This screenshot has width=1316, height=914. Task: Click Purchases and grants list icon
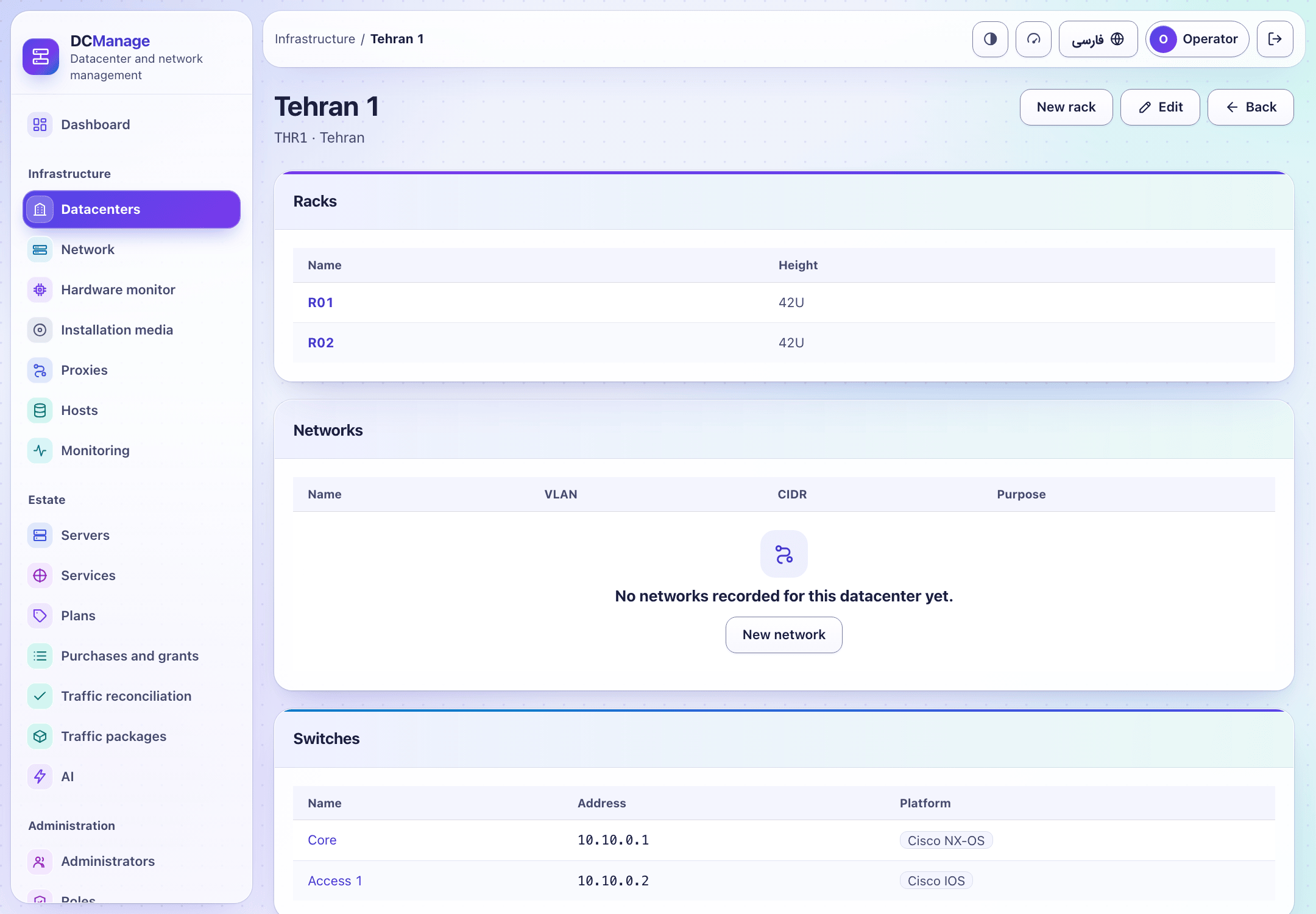[40, 656]
